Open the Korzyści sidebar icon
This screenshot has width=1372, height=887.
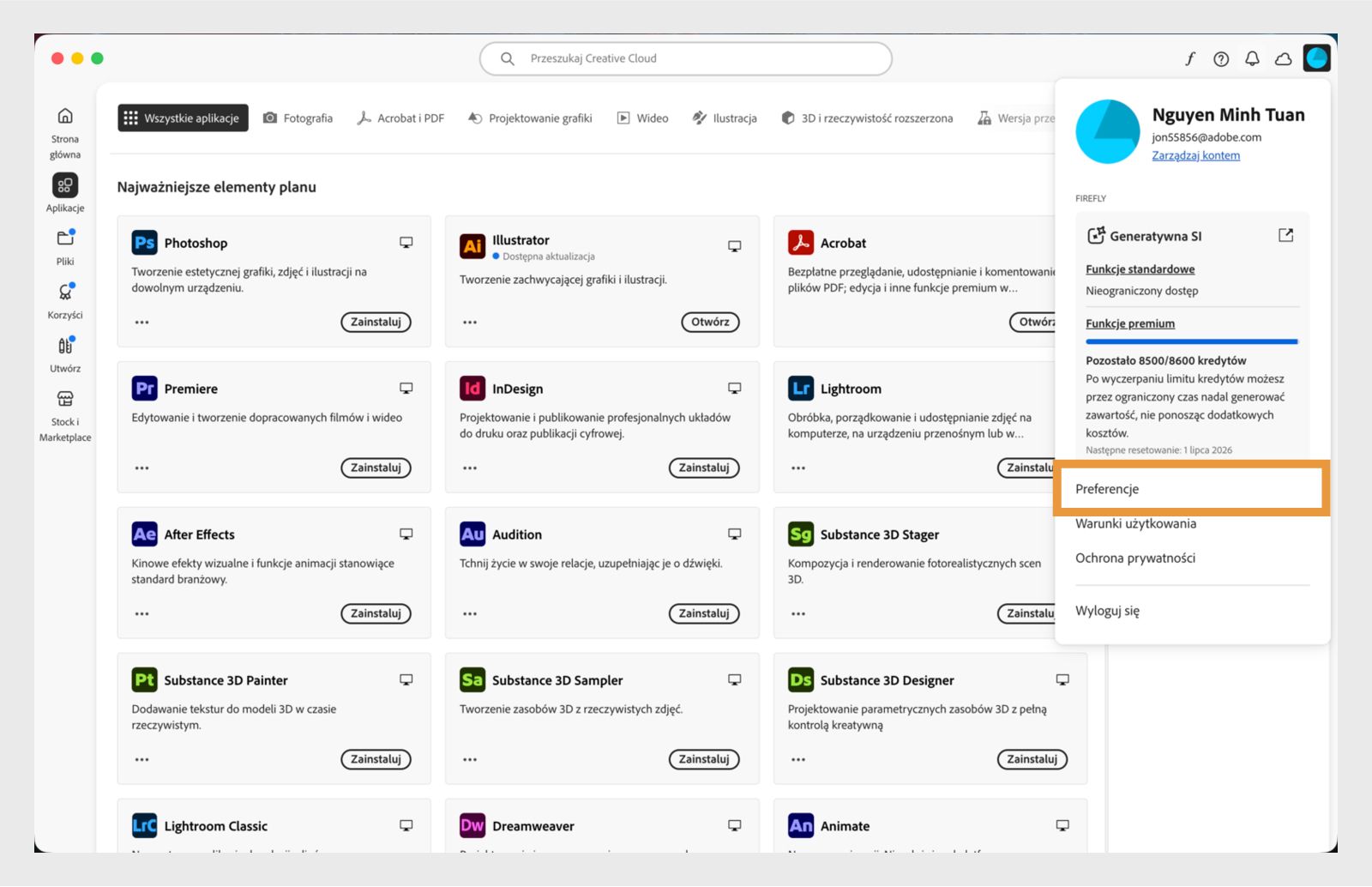coord(65,292)
